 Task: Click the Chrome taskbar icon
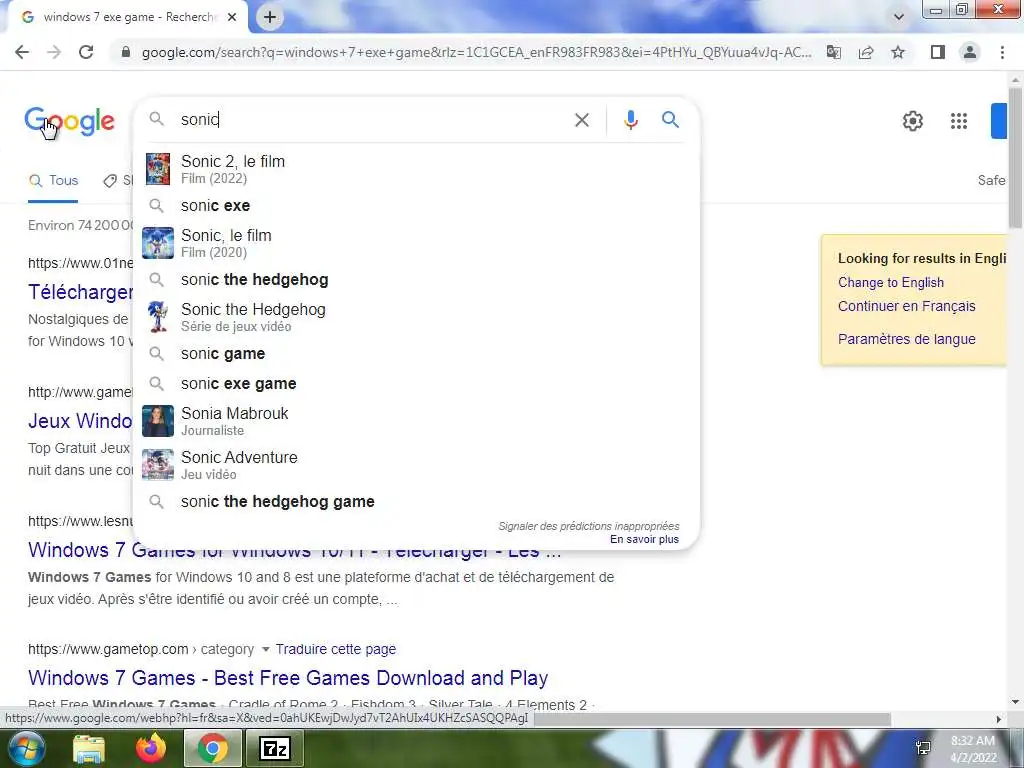[x=212, y=748]
